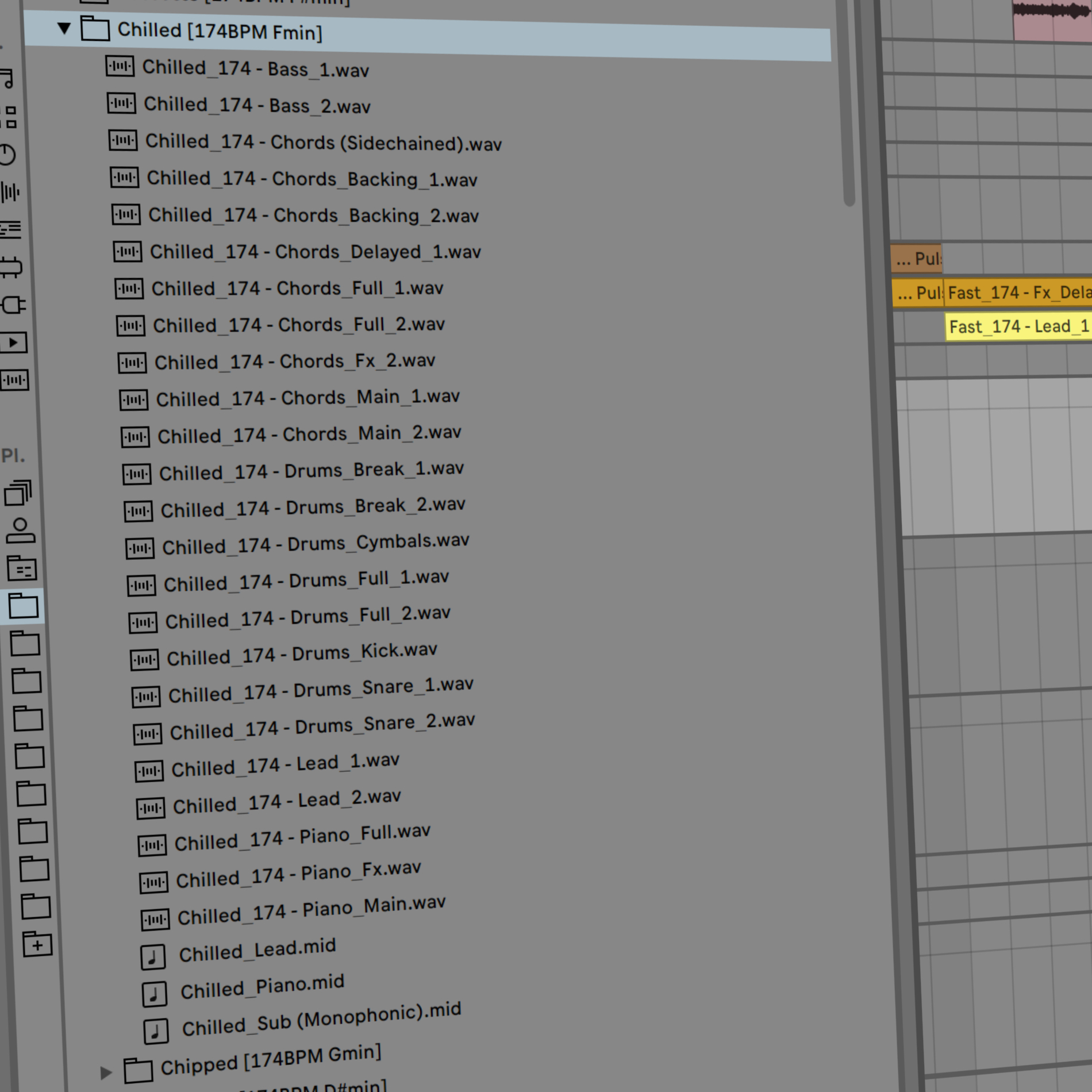This screenshot has width=1092, height=1092.
Task: Collapse the Chilled [174BPM Fmin] folder
Action: (64, 28)
